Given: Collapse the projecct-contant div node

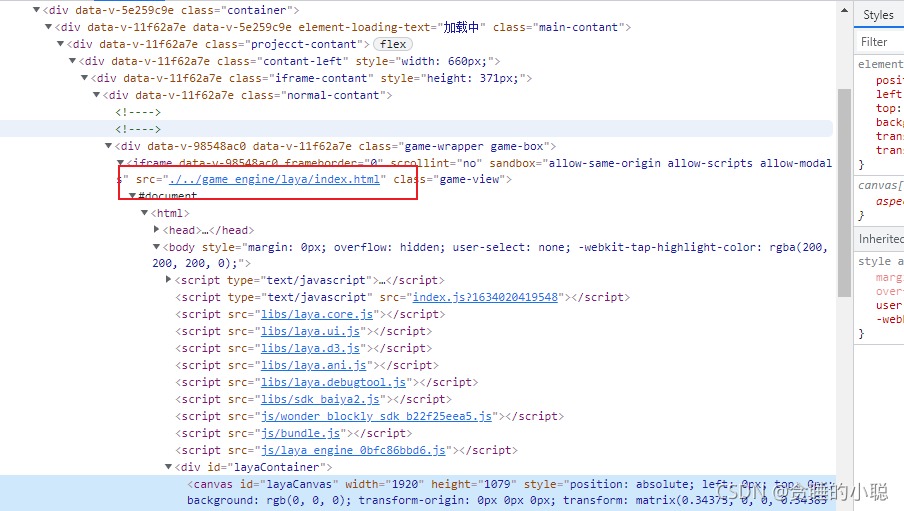Looking at the screenshot, I should (x=61, y=44).
